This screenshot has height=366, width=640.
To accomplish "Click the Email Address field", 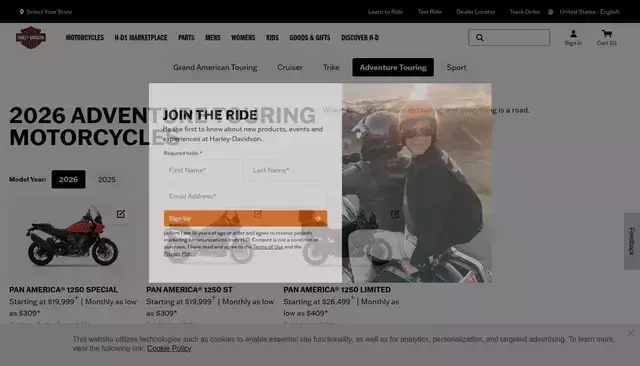I will [245, 196].
